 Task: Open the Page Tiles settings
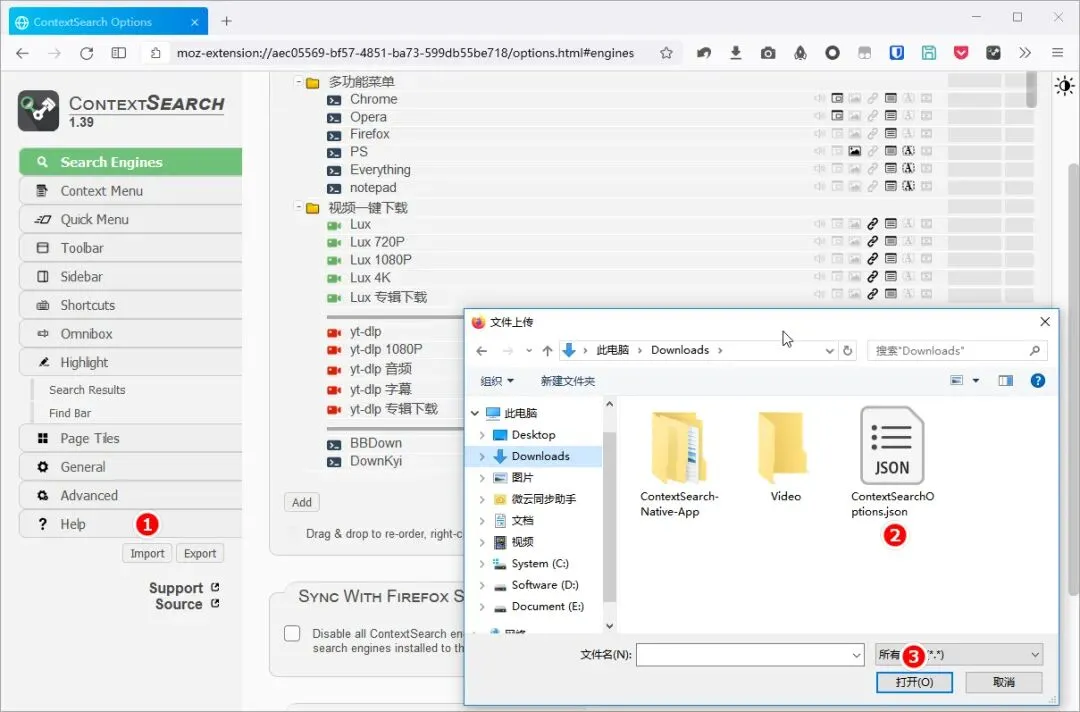point(131,439)
